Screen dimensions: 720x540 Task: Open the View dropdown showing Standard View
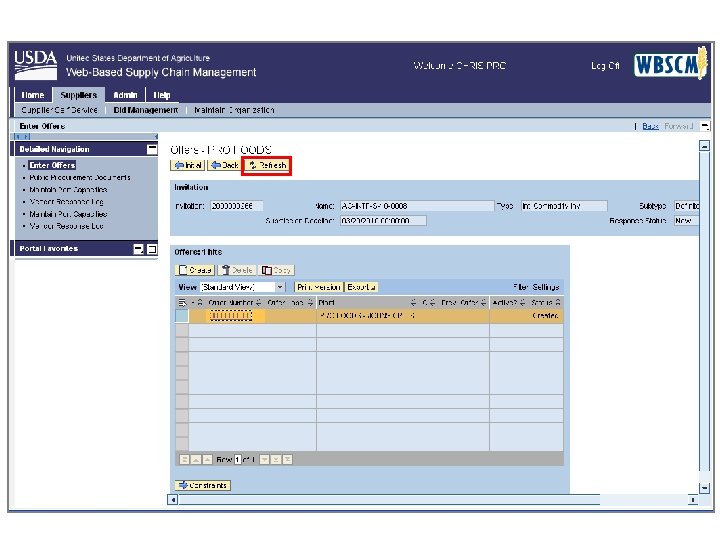[x=242, y=287]
